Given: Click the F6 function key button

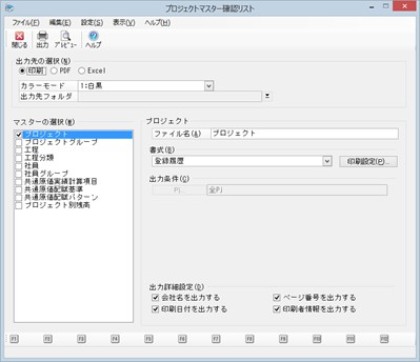Looking at the screenshot, I should (182, 339).
